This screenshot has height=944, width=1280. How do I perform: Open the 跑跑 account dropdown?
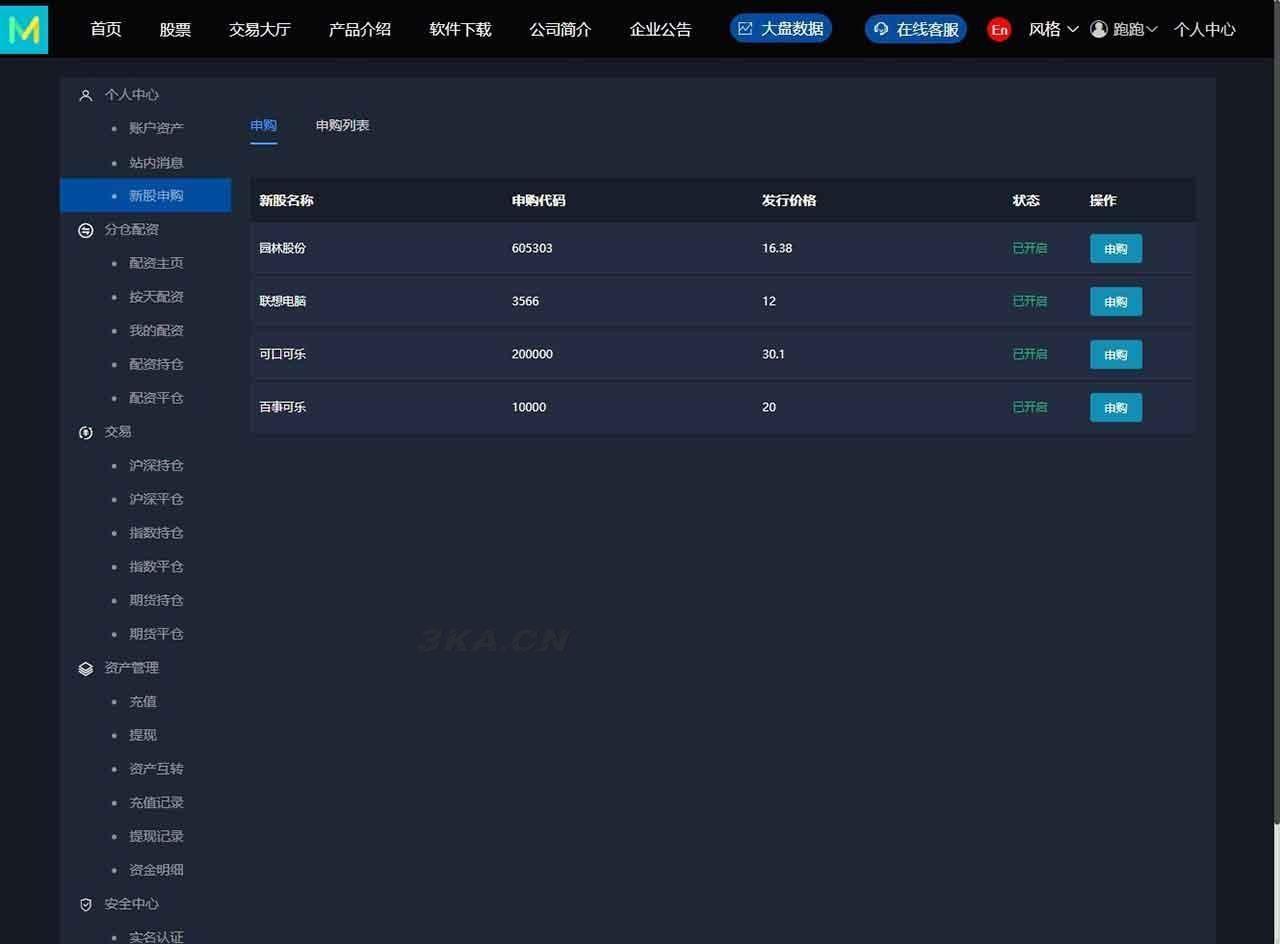1130,29
